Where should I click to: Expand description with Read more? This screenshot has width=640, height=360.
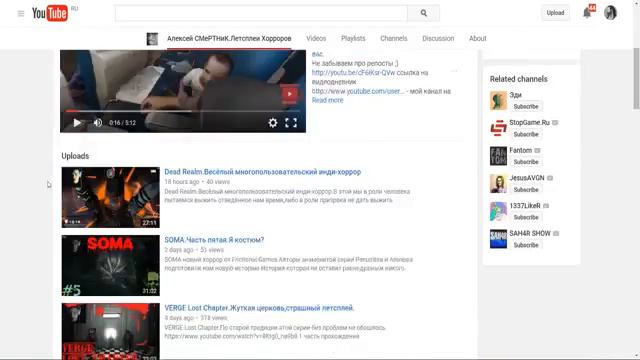327,100
